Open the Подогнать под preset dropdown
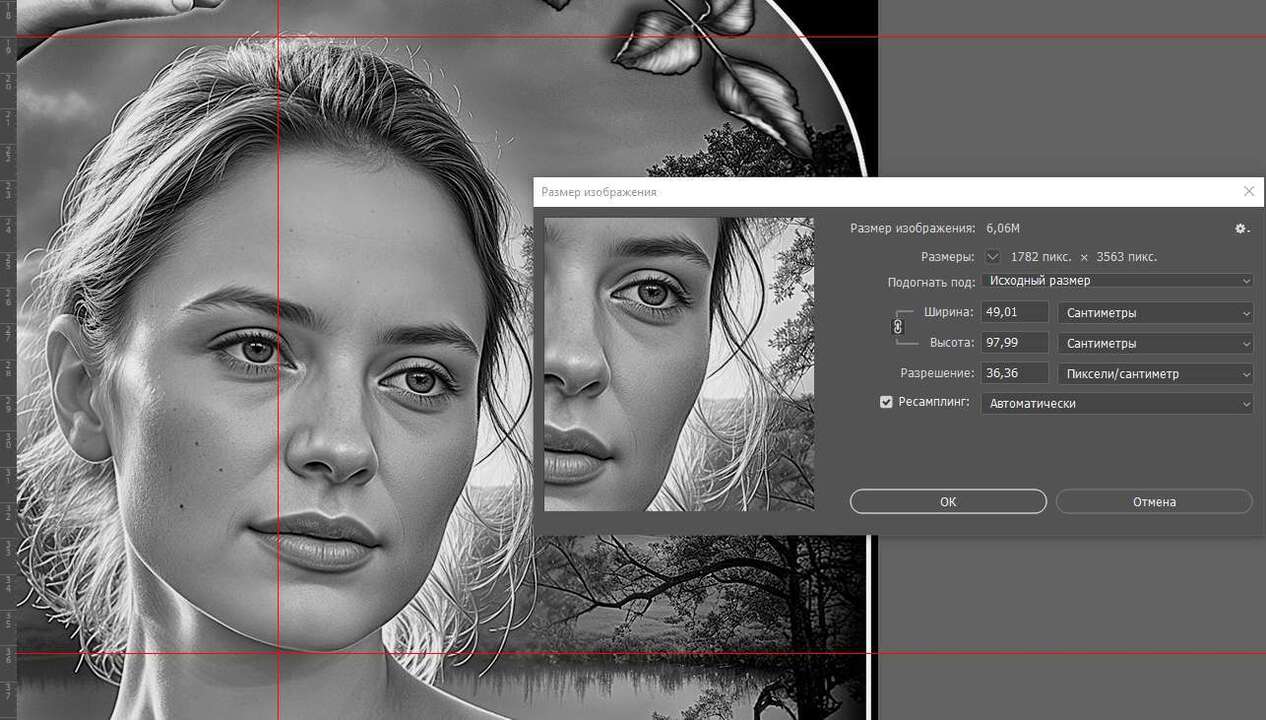Image resolution: width=1266 pixels, height=720 pixels. pos(1116,281)
